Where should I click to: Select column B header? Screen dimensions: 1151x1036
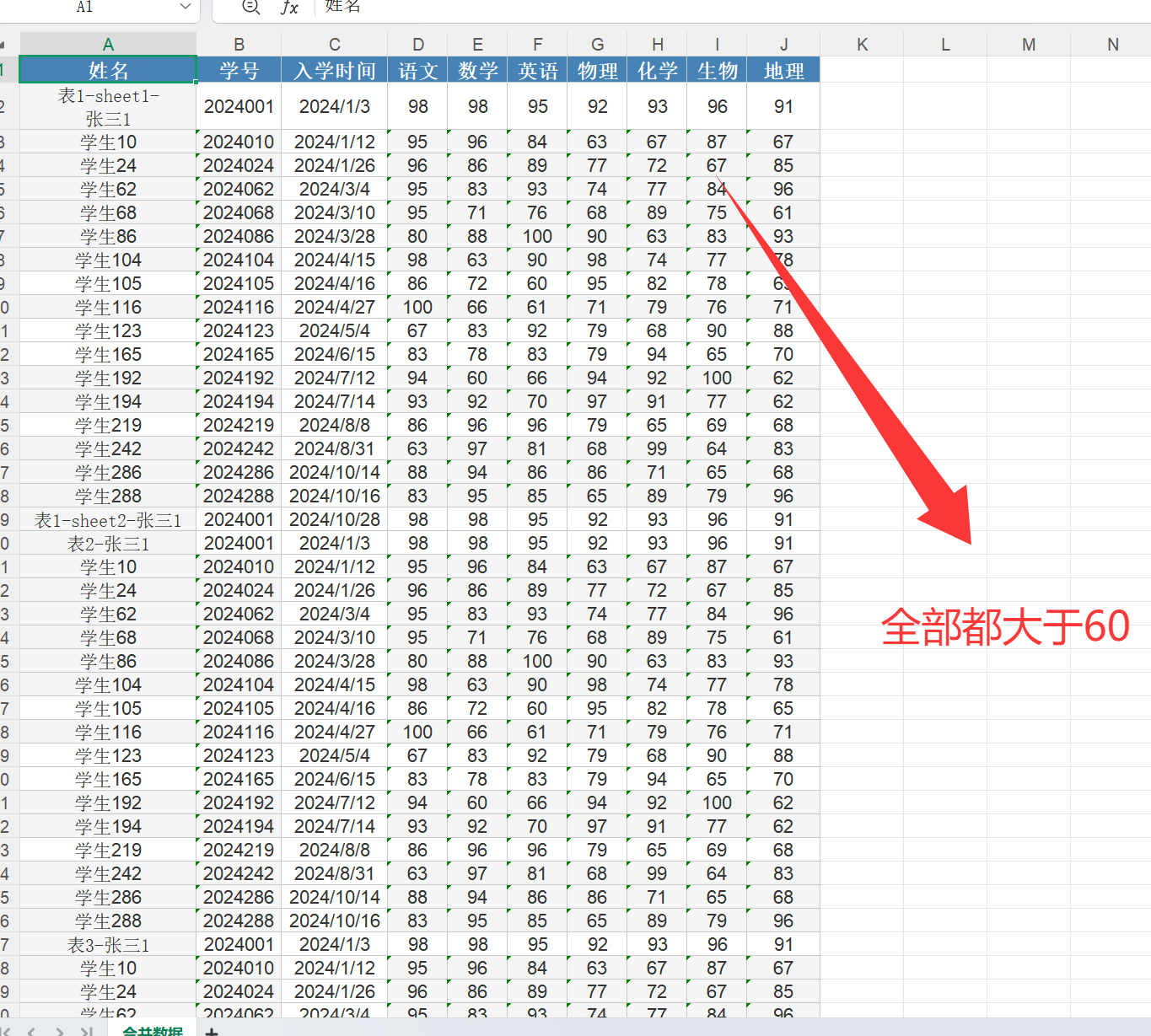click(239, 45)
